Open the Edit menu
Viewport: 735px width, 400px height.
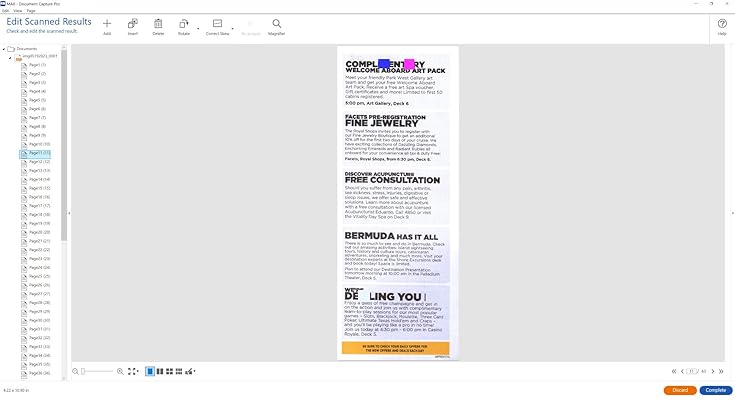tap(6, 10)
